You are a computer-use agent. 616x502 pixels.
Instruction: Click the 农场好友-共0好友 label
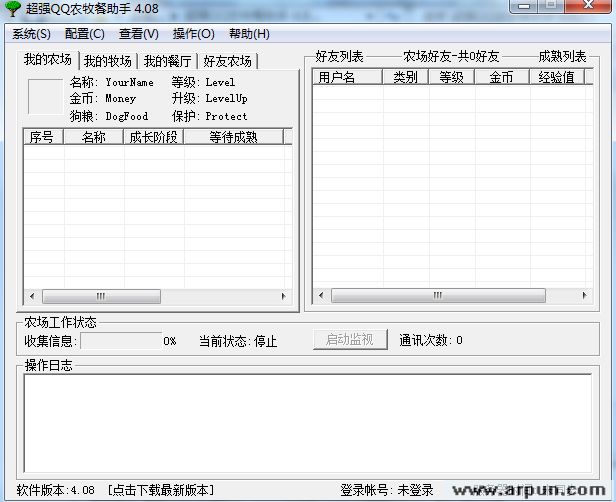[451, 57]
